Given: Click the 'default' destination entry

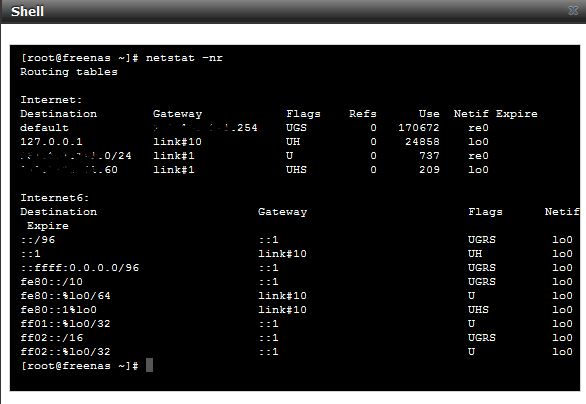Looking at the screenshot, I should [44, 128].
